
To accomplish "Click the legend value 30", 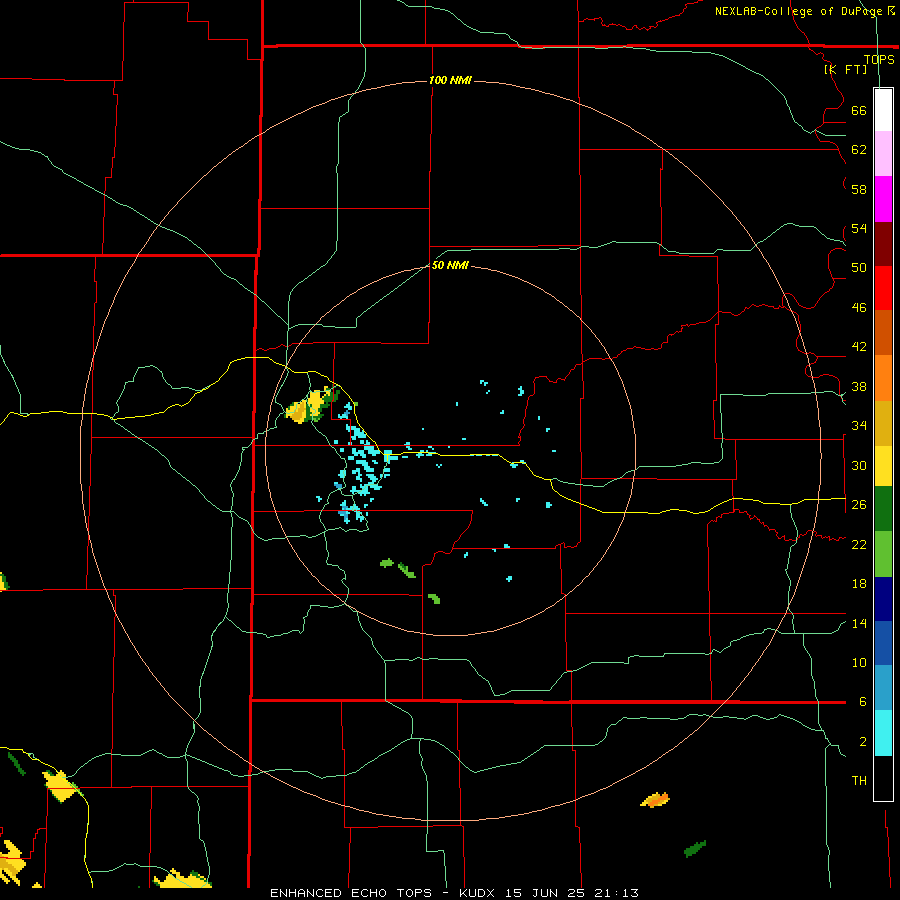I will 859,465.
